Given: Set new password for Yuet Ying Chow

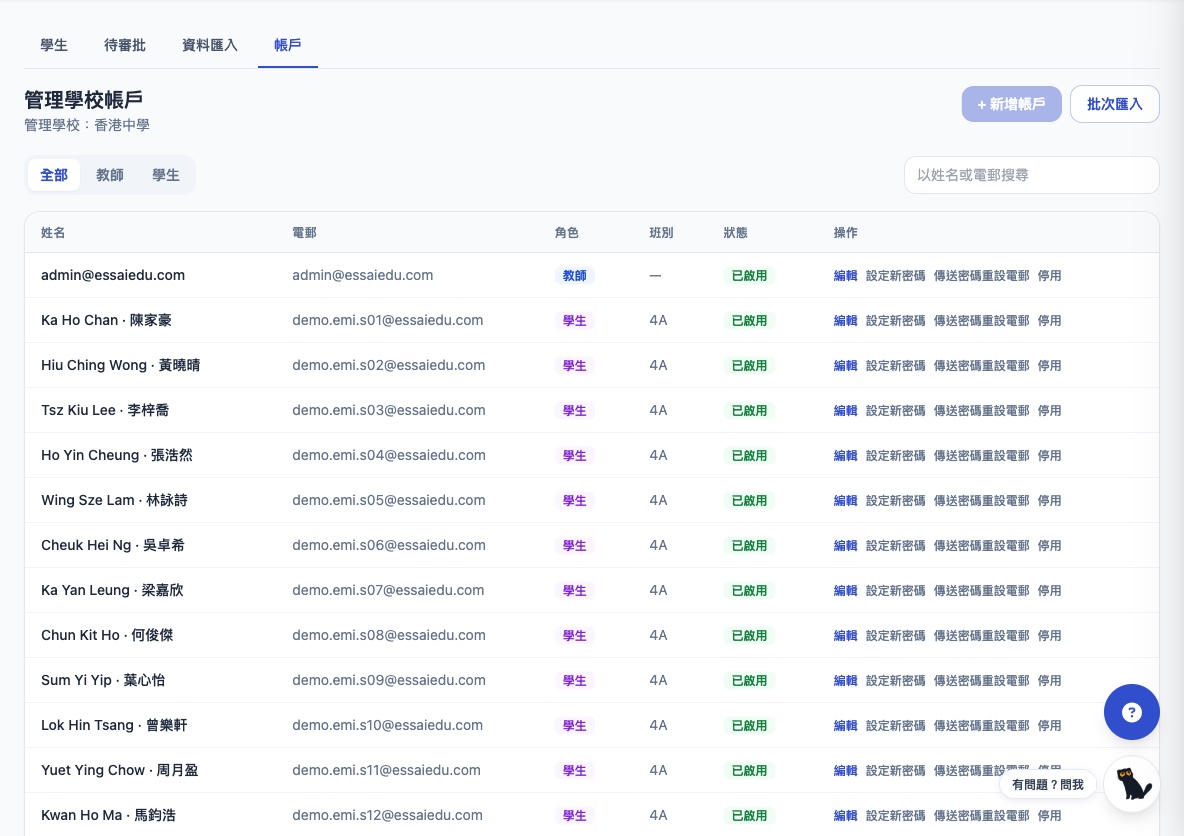Looking at the screenshot, I should [896, 770].
